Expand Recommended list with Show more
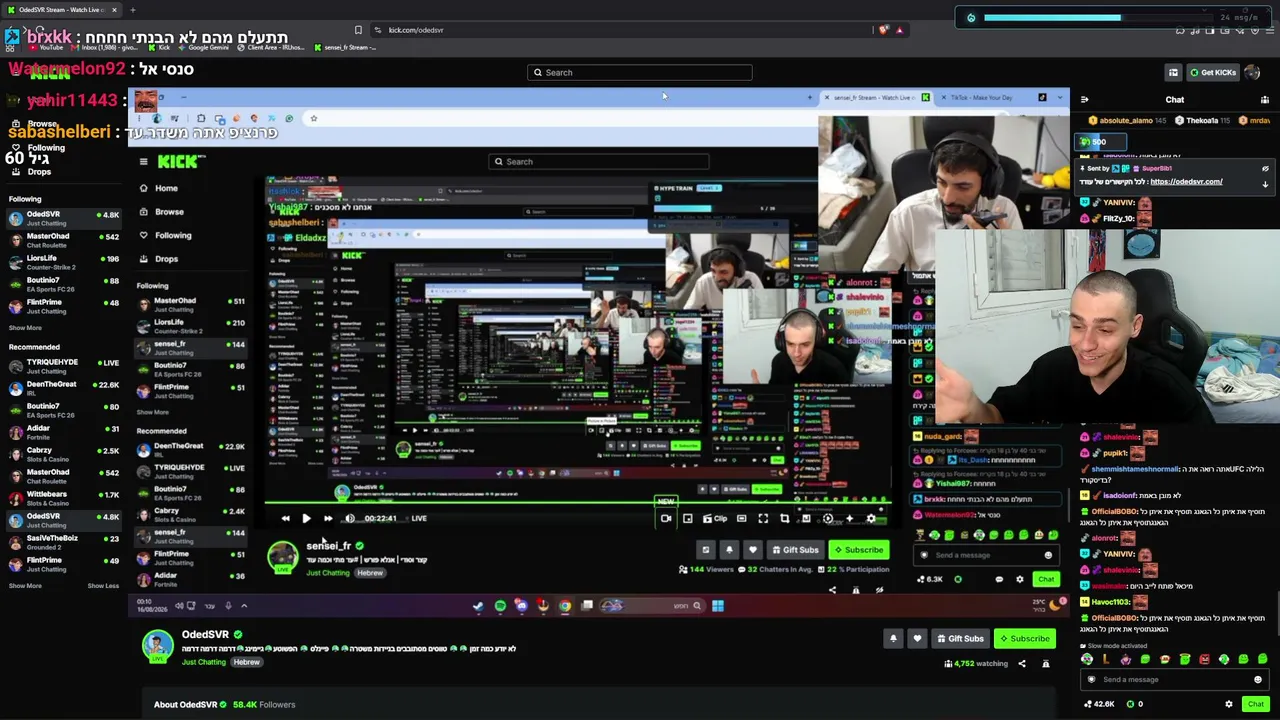1280x720 pixels. 25,586
